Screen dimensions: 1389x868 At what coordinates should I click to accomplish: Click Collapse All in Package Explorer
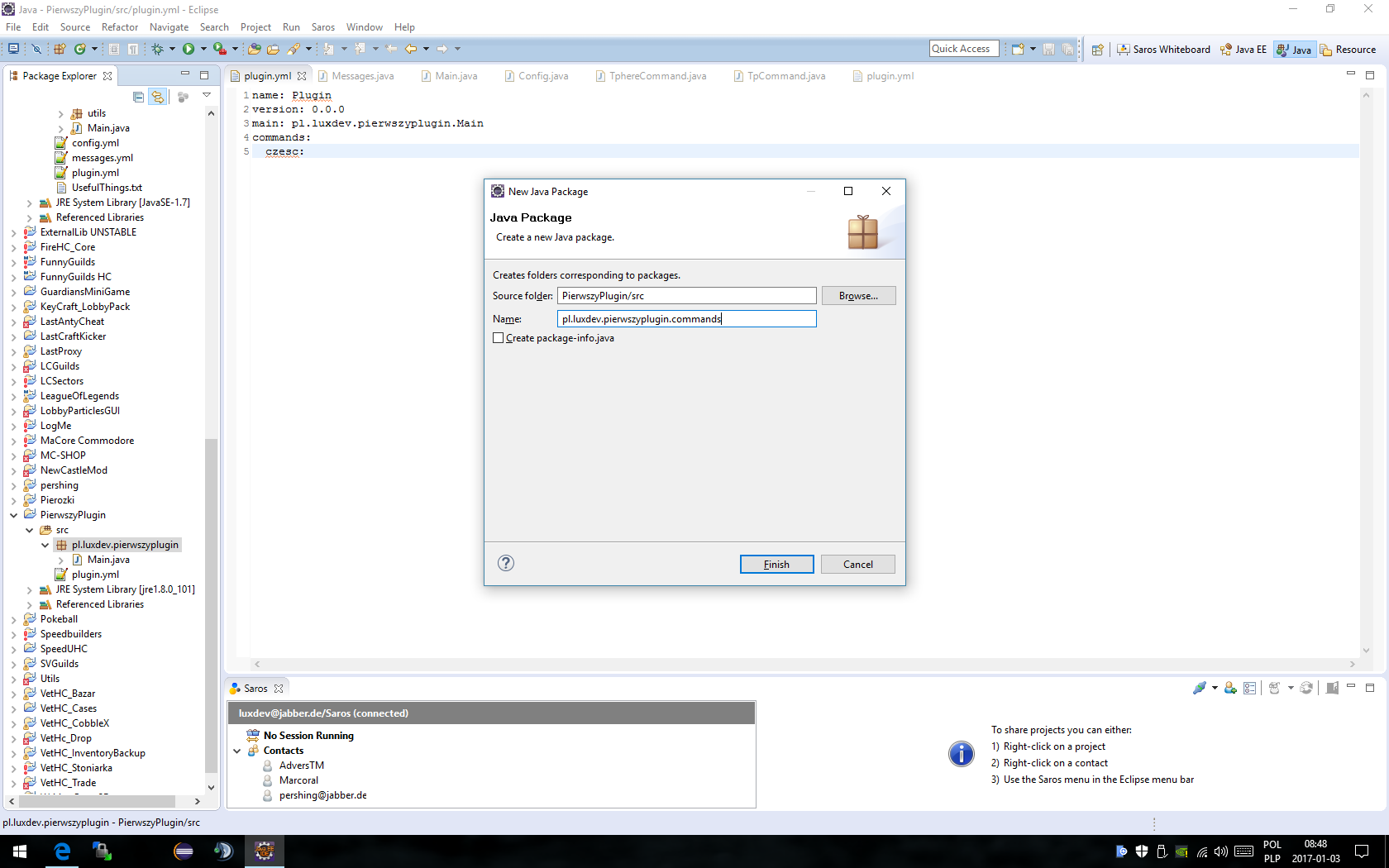click(x=138, y=97)
